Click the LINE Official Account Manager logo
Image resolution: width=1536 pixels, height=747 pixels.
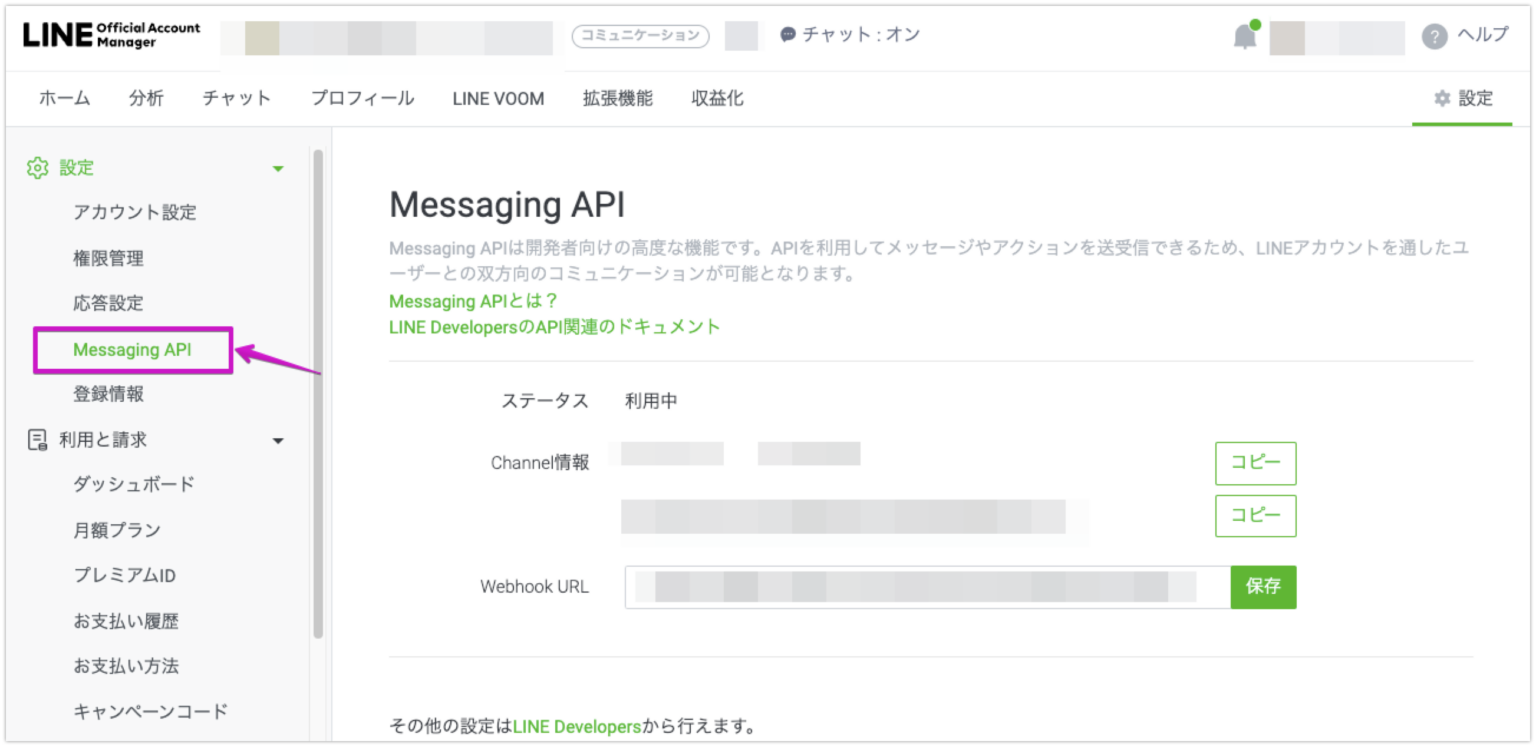[x=110, y=35]
